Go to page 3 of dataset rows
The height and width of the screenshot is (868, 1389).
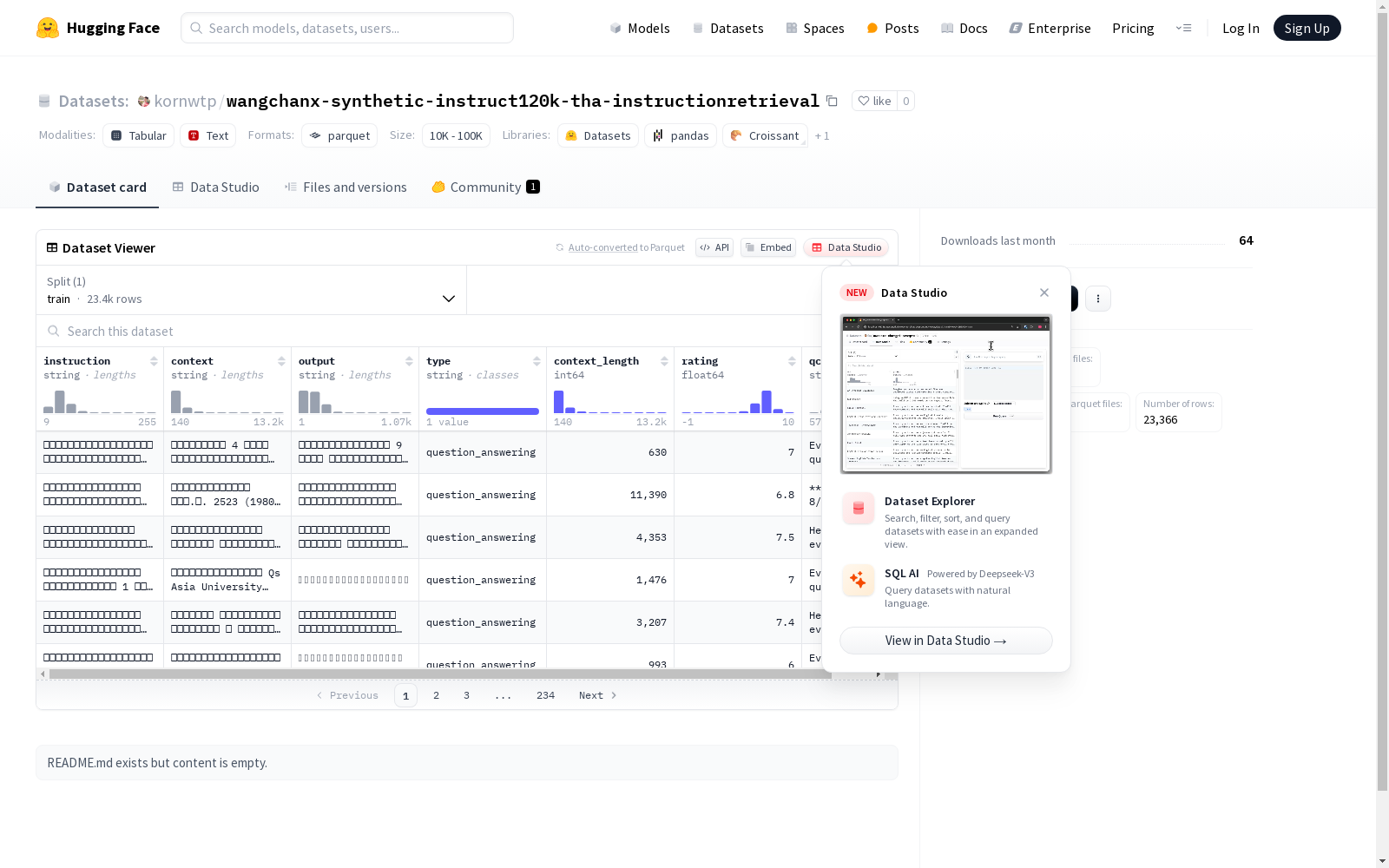pos(466,695)
